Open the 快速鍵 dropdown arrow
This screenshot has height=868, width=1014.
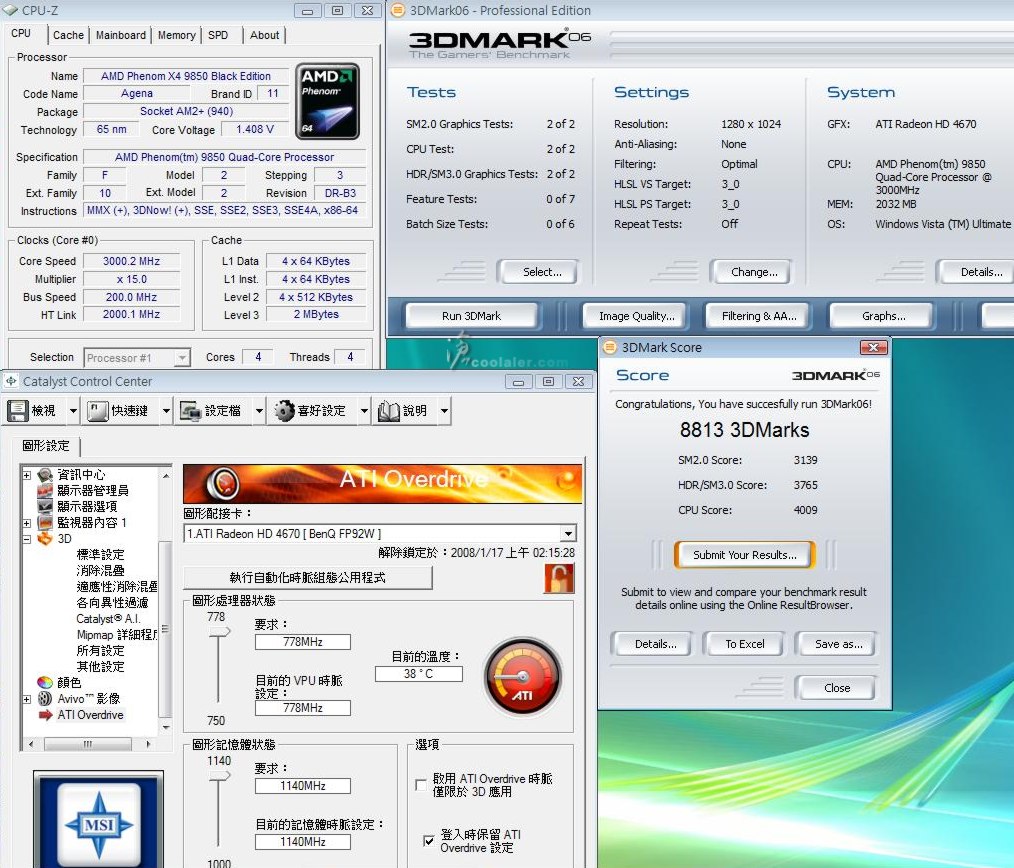(x=166, y=411)
